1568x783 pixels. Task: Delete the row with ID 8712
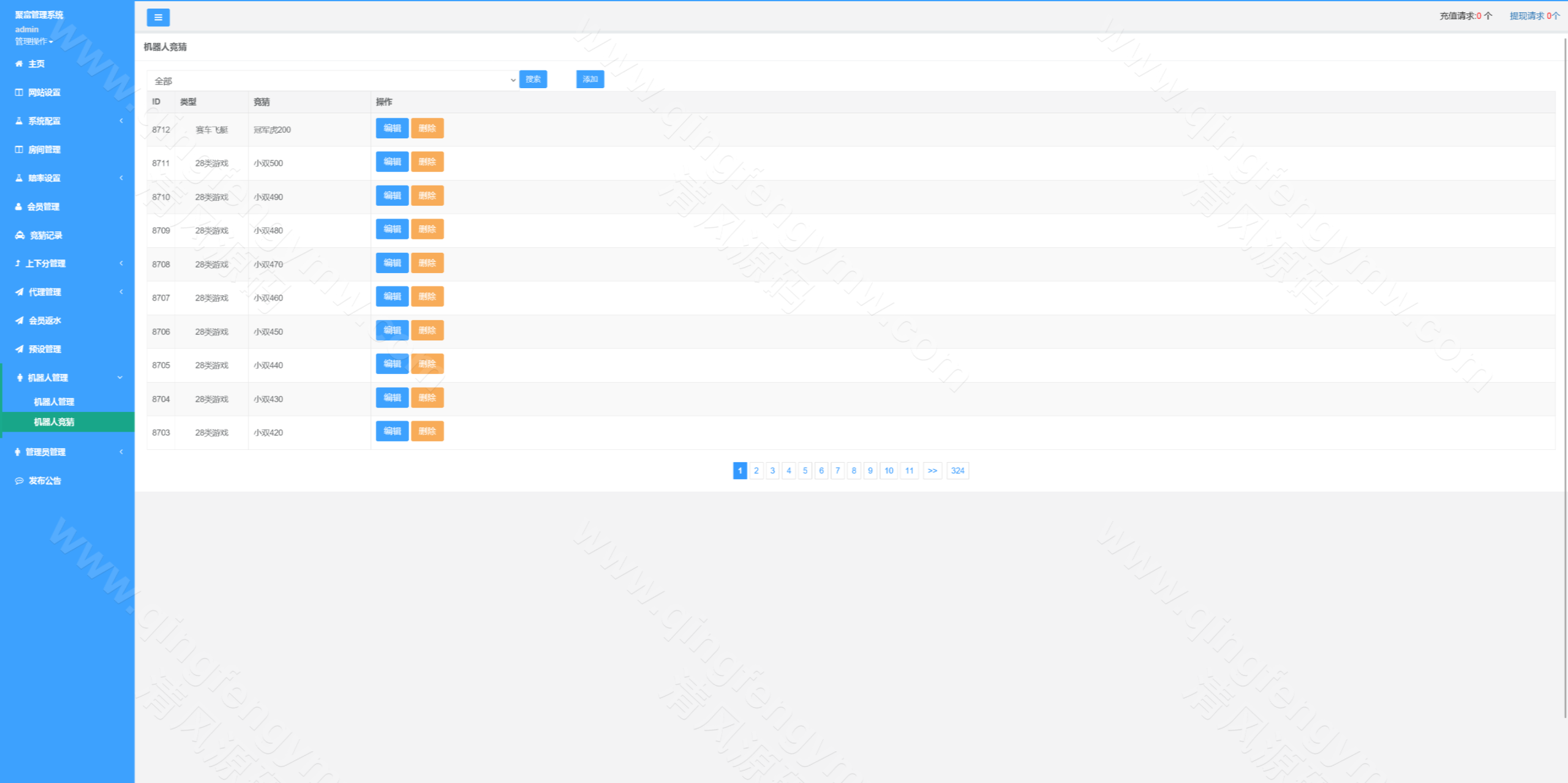[x=427, y=129]
